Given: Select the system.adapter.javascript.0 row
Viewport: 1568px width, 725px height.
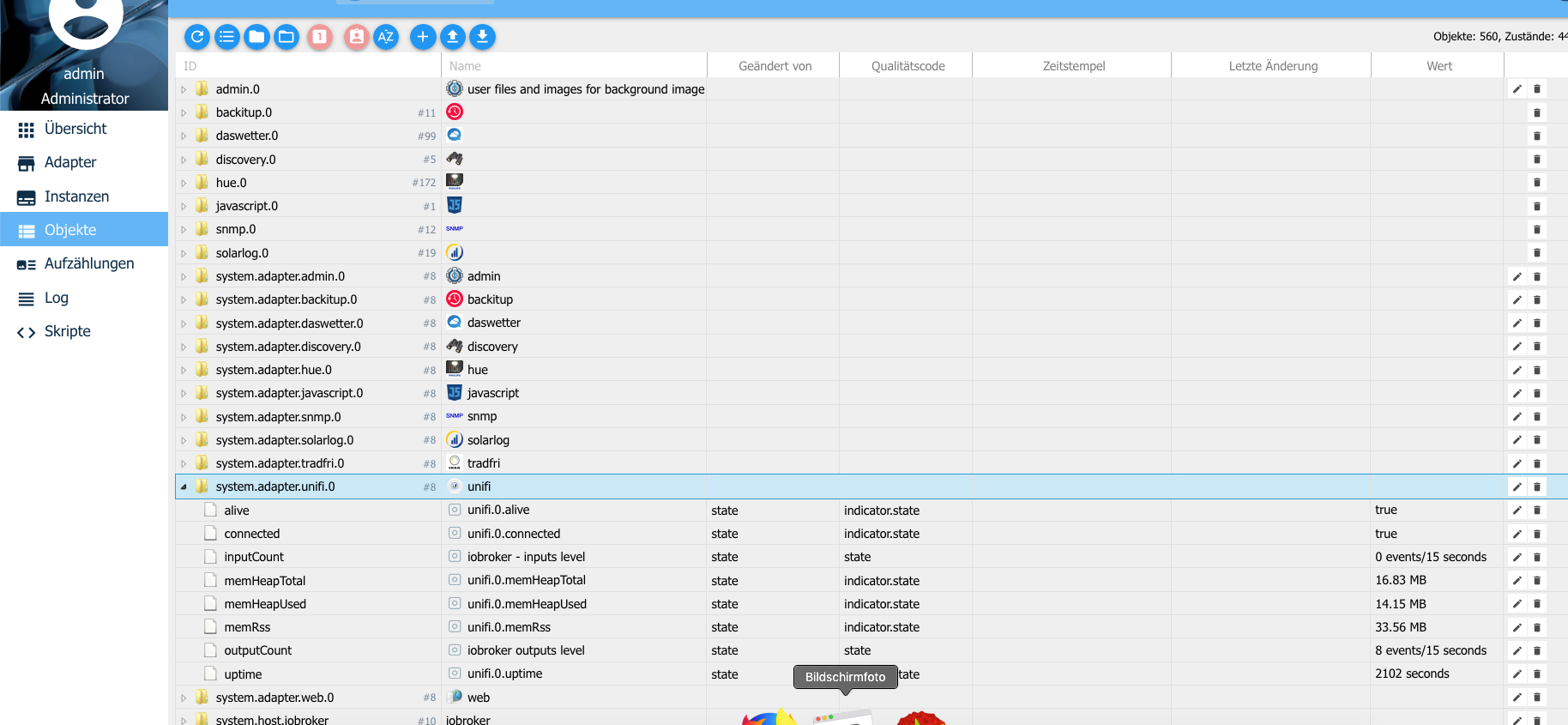Looking at the screenshot, I should pyautogui.click(x=871, y=393).
